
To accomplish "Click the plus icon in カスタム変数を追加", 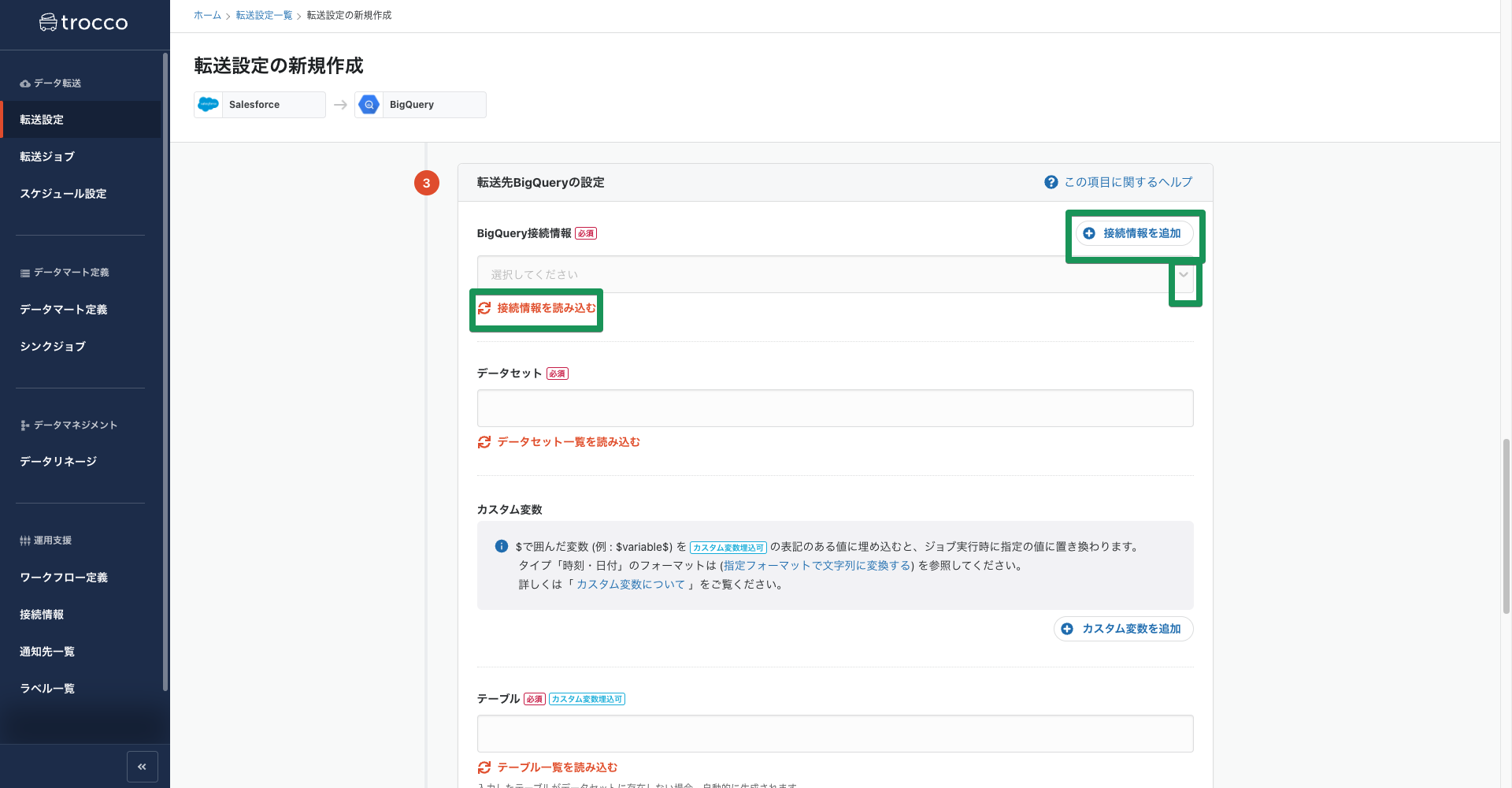I will (1067, 629).
